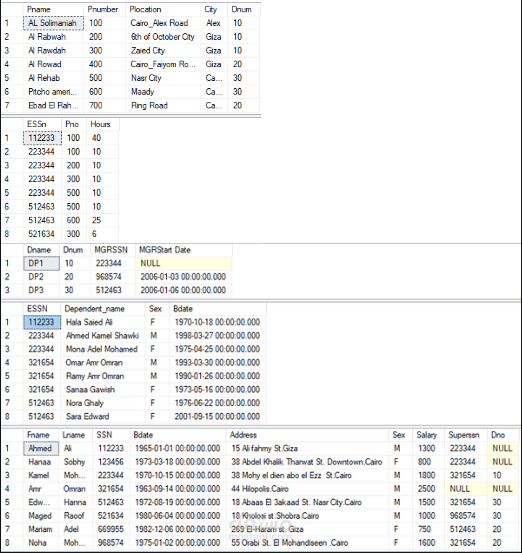The image size is (522, 553).
Task: Select the NULL Superssn cell for Amr
Action: 466,489
